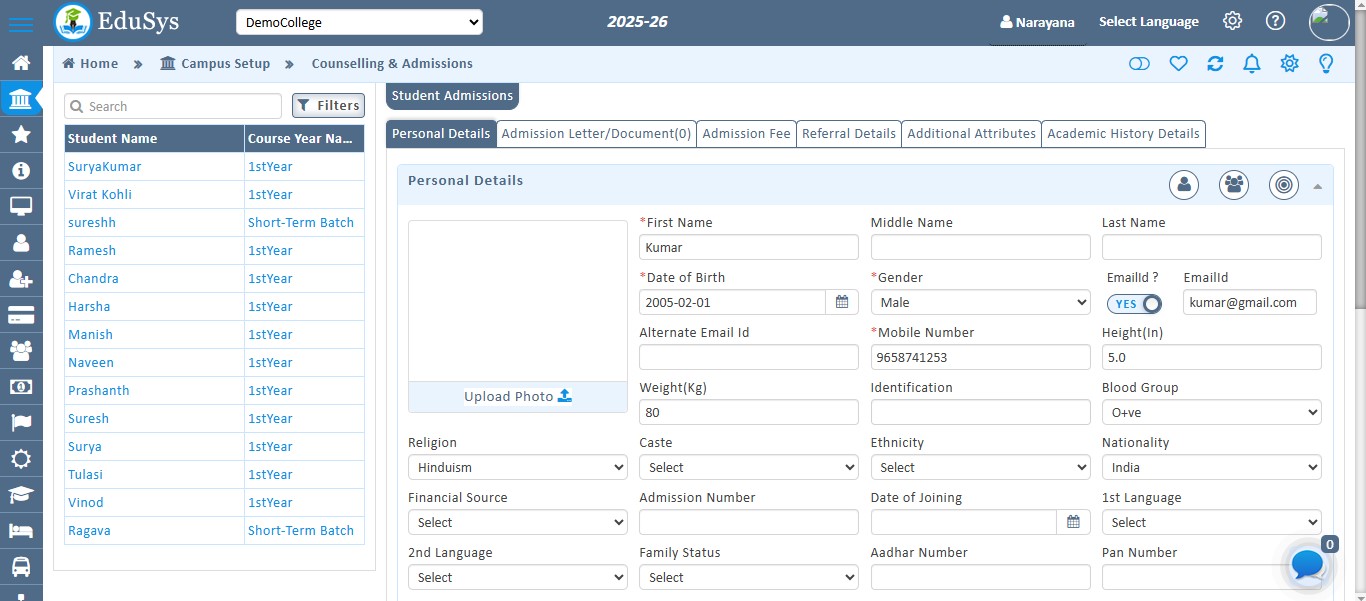This screenshot has width=1366, height=601.
Task: Select the Home icon in left sidebar
Action: point(22,61)
